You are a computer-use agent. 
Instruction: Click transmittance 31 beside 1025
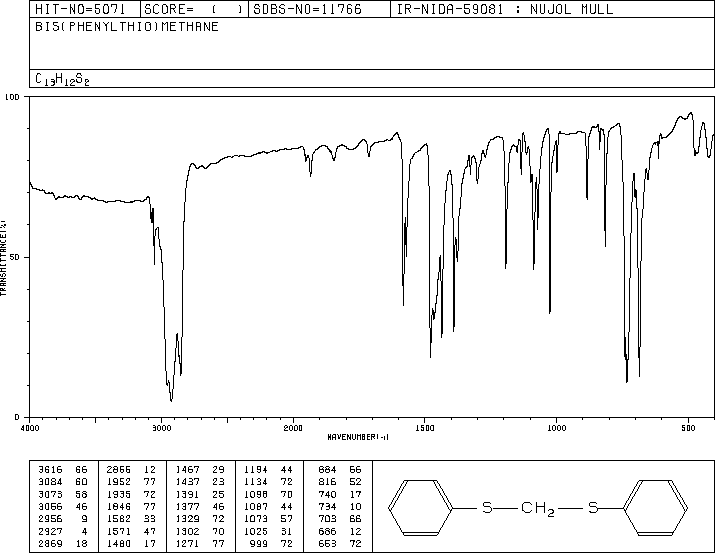tap(286, 531)
